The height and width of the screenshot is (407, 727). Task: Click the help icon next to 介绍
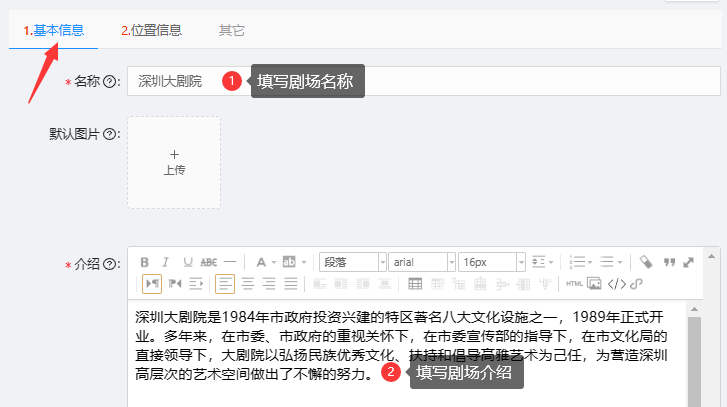pyautogui.click(x=109, y=264)
